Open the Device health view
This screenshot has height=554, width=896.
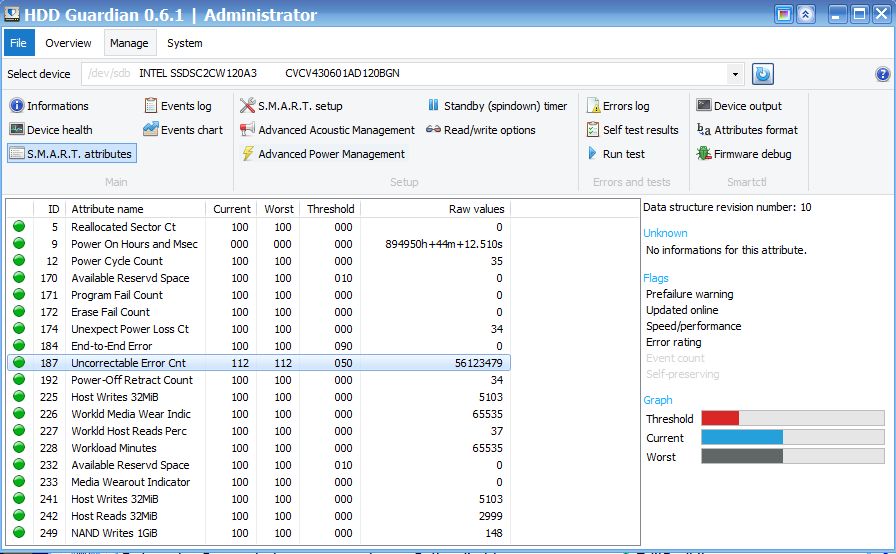click(51, 130)
